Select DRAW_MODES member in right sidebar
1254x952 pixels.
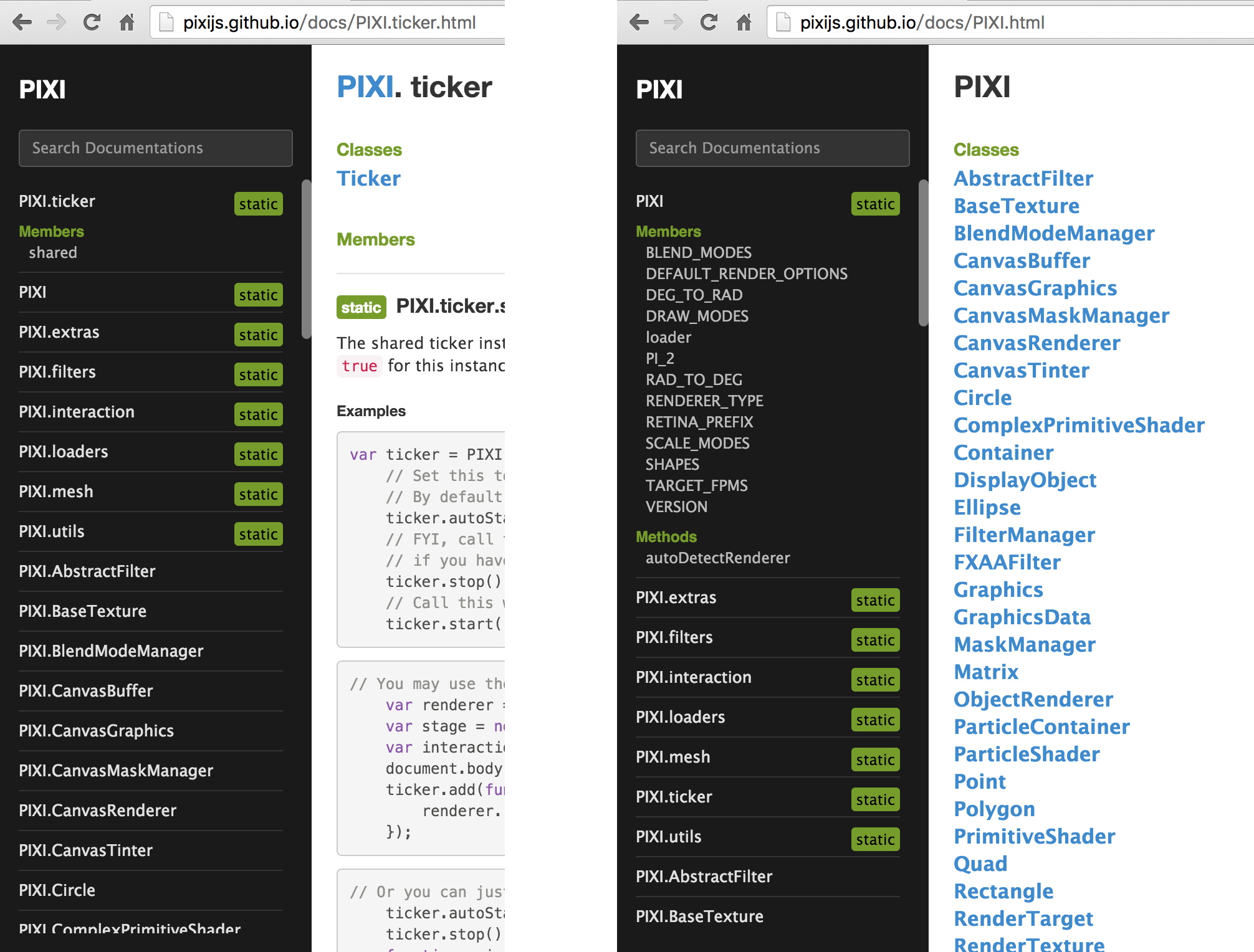(x=697, y=317)
